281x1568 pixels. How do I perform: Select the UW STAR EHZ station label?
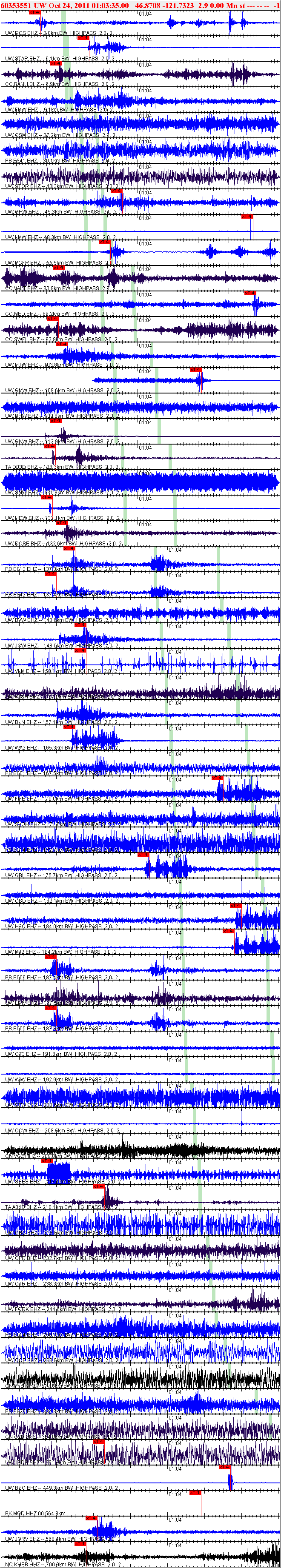click(60, 58)
